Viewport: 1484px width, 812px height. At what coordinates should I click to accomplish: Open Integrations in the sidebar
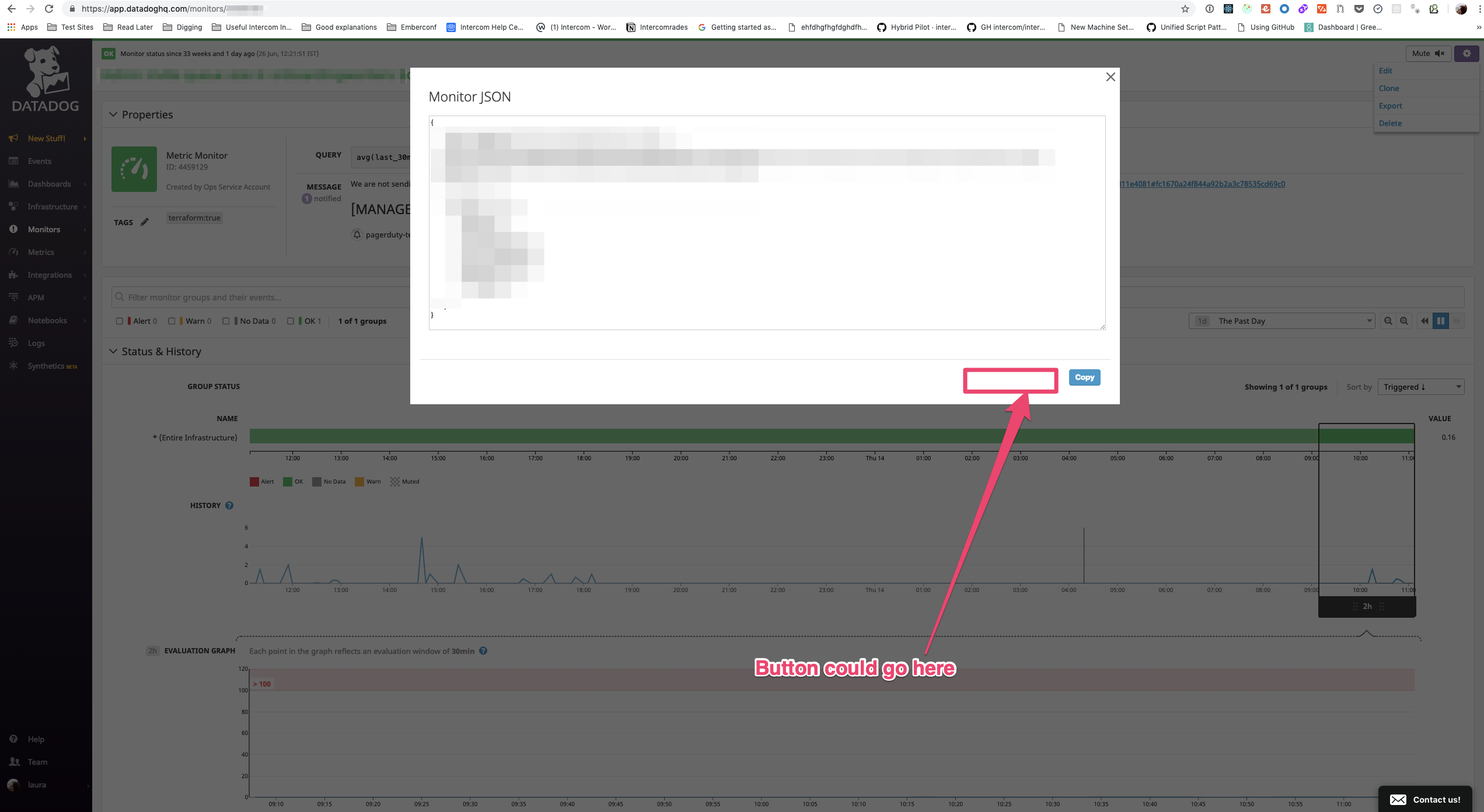[50, 275]
